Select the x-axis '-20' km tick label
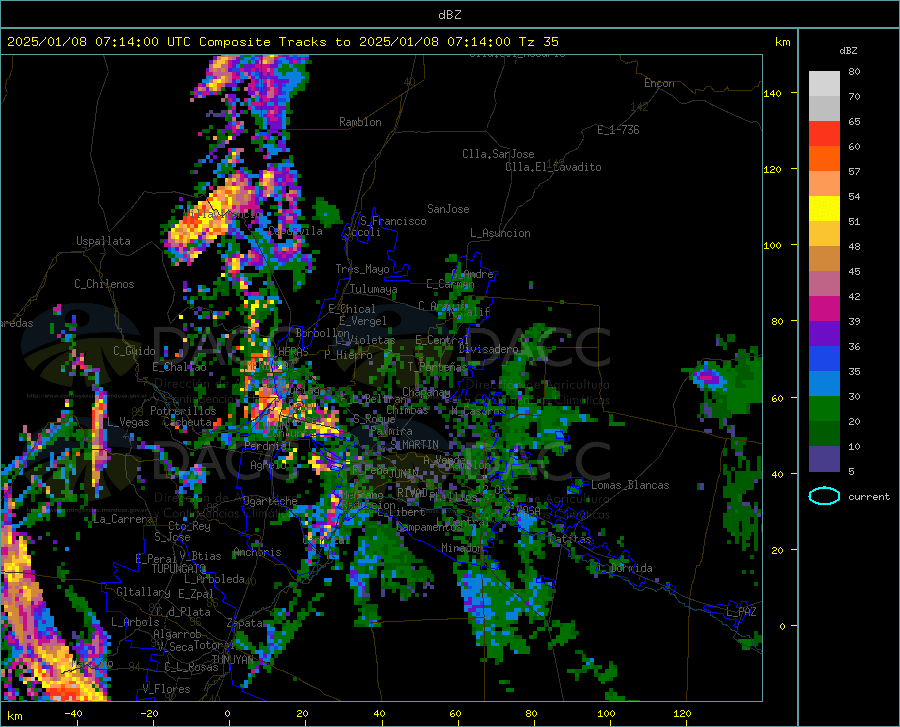 tap(149, 714)
